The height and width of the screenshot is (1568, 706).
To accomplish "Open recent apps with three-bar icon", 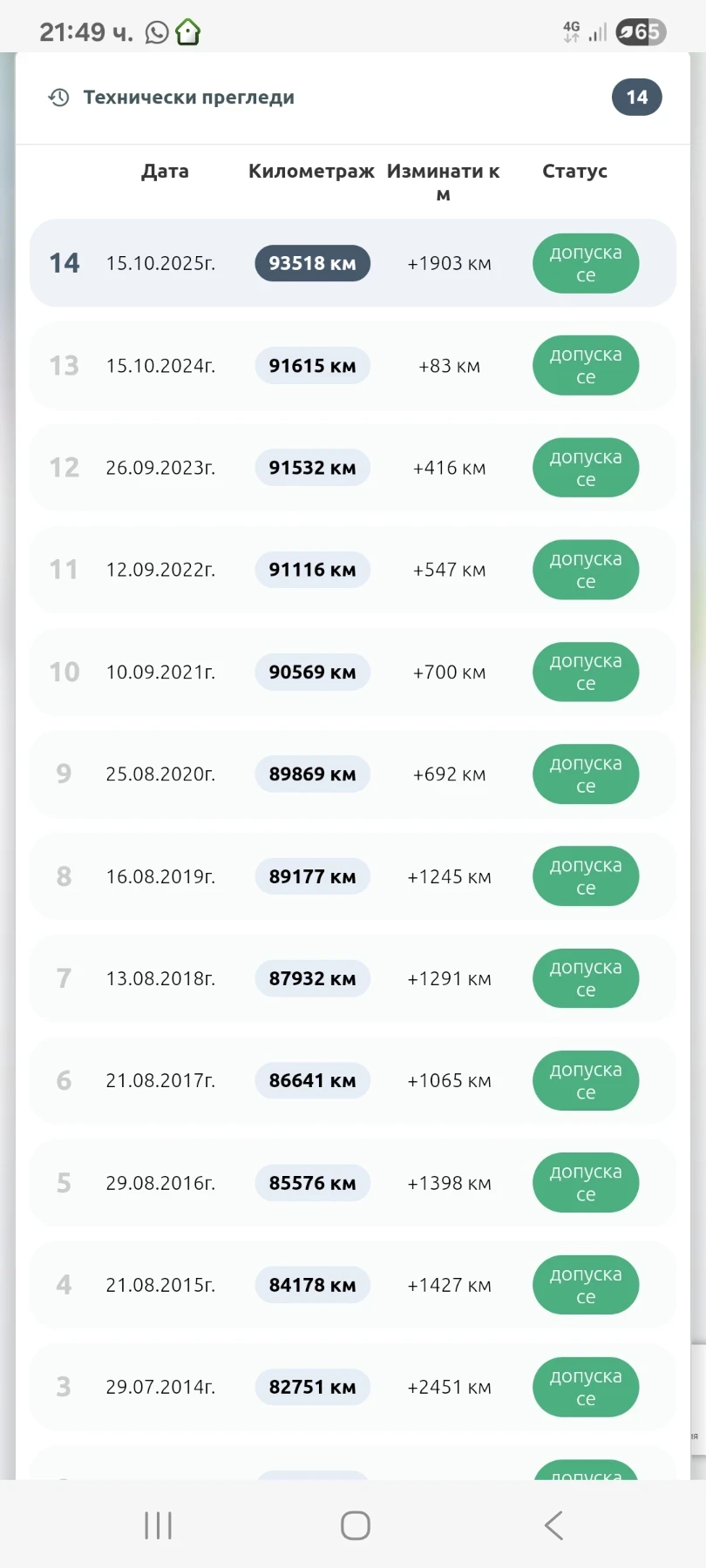I will tap(158, 1525).
